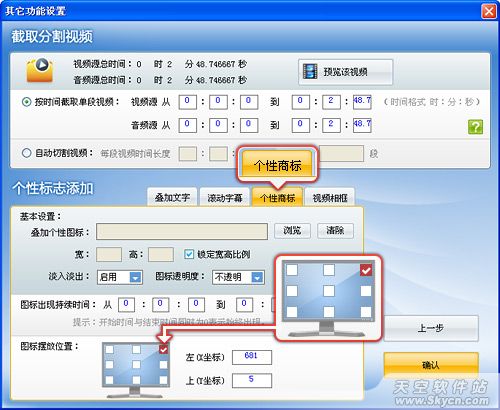
Task: Focus the 叠加个性图标 path field
Action: 182,231
